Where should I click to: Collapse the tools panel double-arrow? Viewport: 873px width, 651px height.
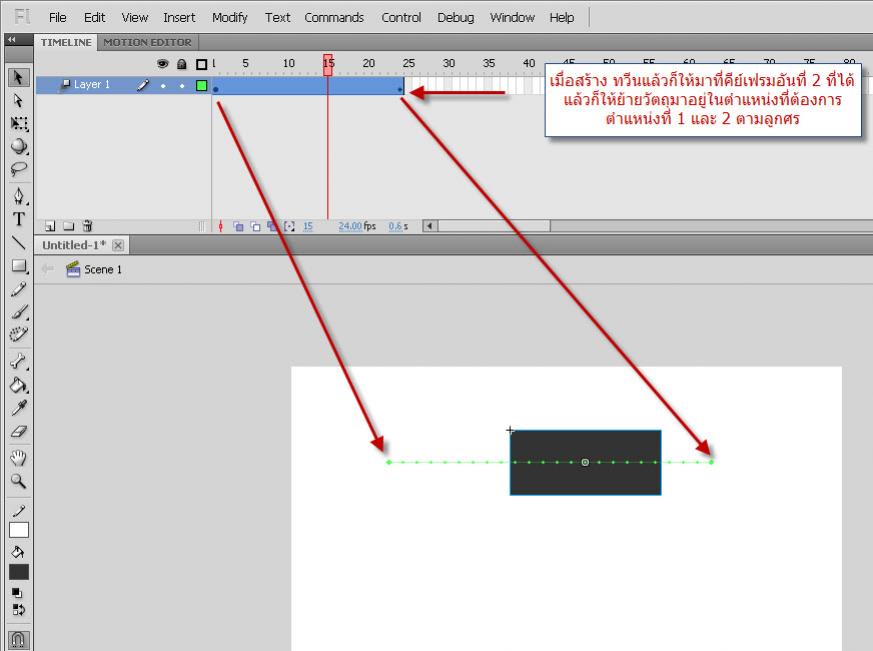click(x=12, y=39)
